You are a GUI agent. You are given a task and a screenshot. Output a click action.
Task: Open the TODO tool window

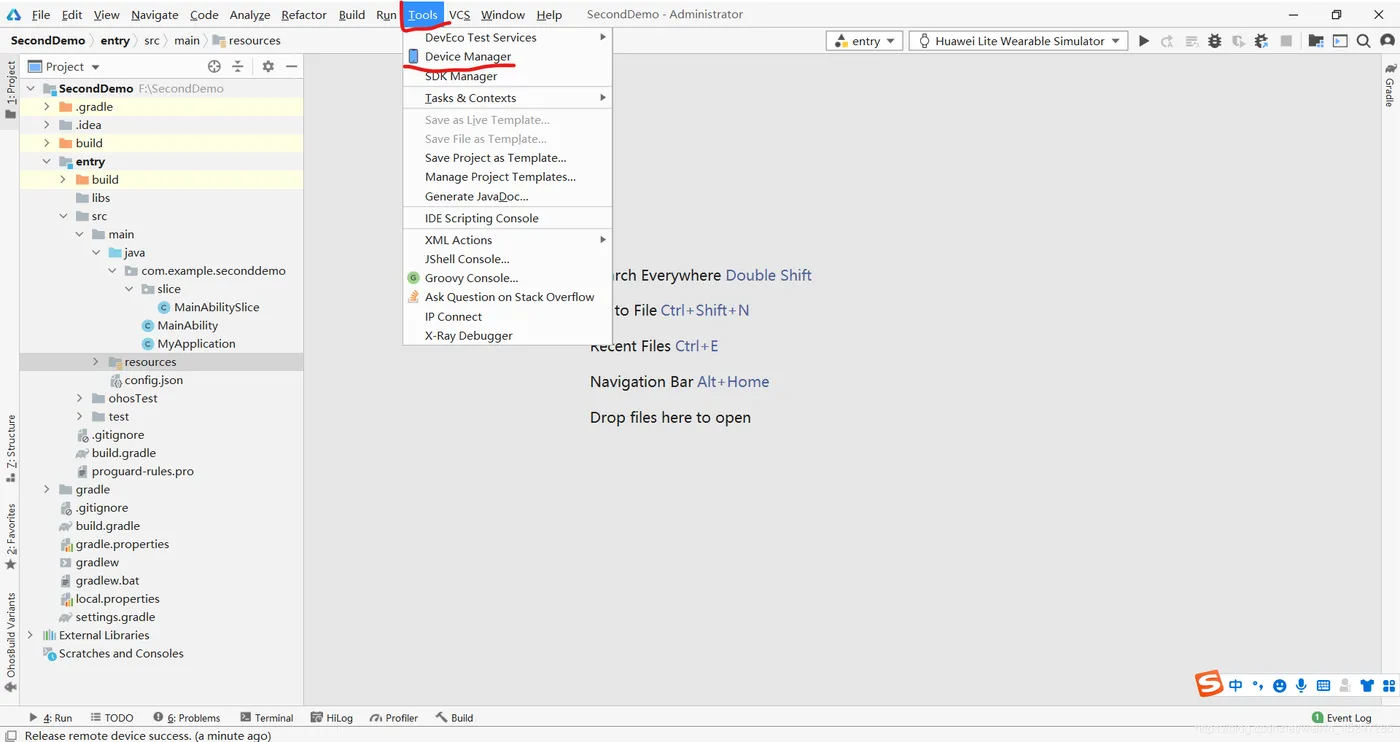click(x=111, y=718)
